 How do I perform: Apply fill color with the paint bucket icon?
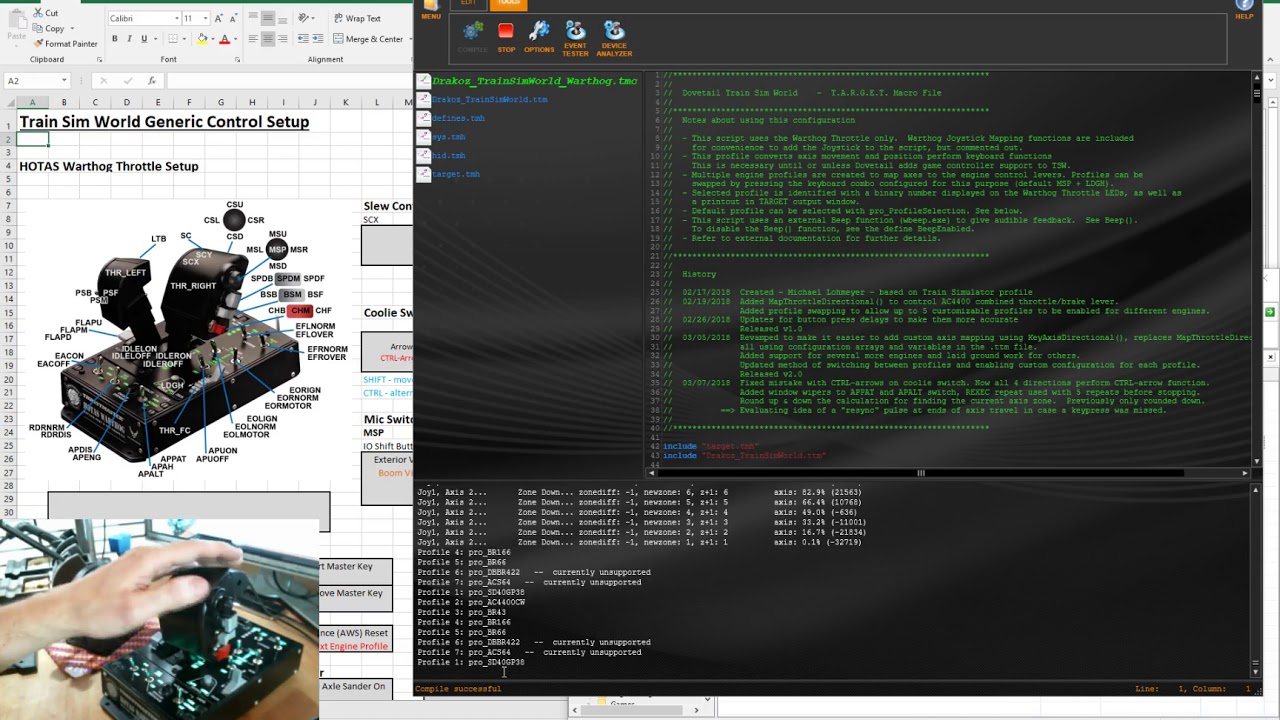pyautogui.click(x=202, y=39)
